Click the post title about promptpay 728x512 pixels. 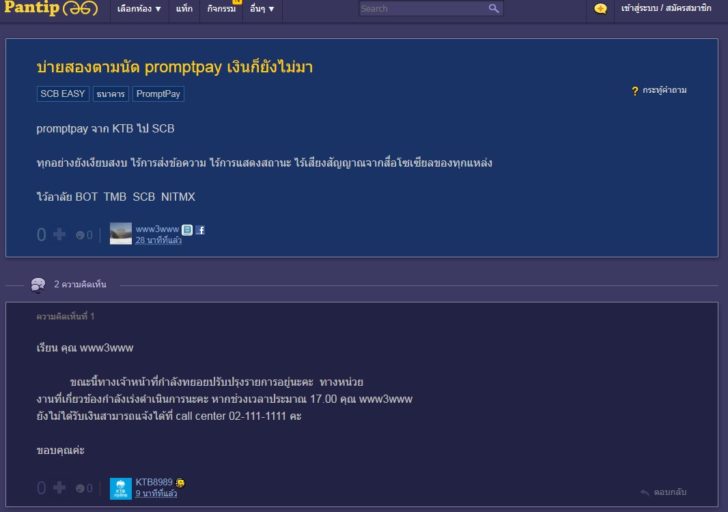coord(175,67)
